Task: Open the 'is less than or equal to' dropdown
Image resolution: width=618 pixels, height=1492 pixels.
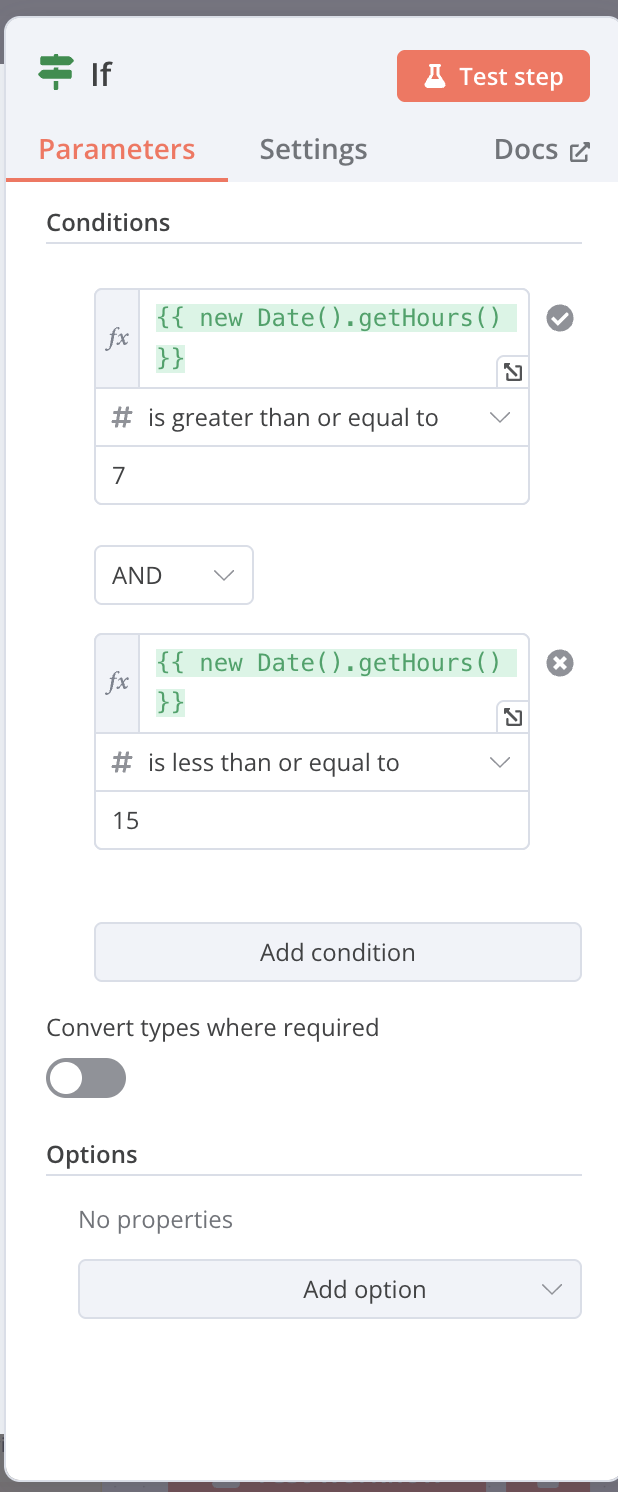Action: (x=312, y=763)
